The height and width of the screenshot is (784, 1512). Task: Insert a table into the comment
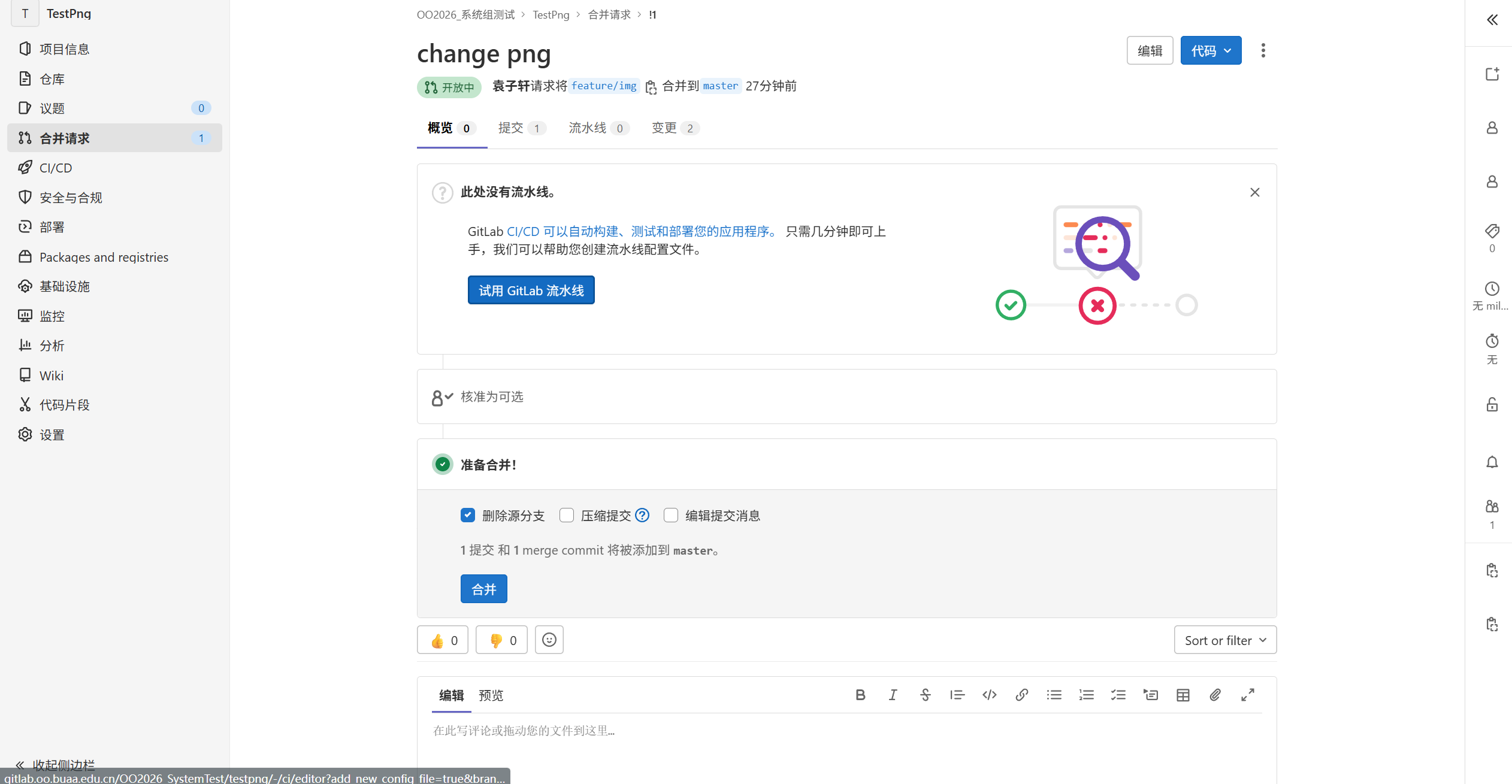pyautogui.click(x=1183, y=695)
